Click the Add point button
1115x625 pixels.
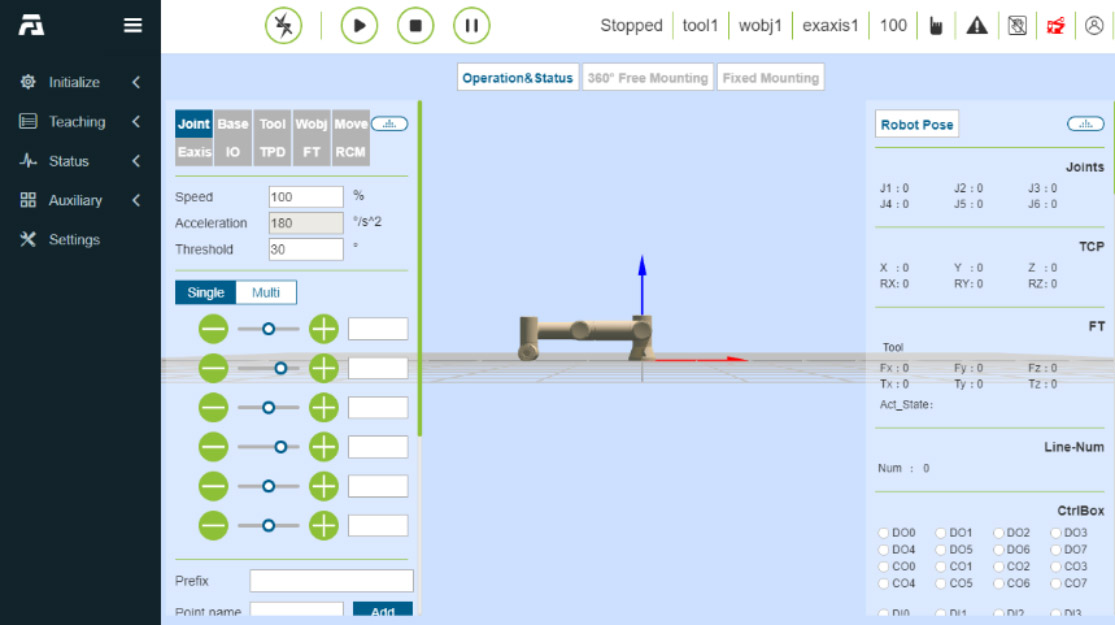tap(382, 610)
